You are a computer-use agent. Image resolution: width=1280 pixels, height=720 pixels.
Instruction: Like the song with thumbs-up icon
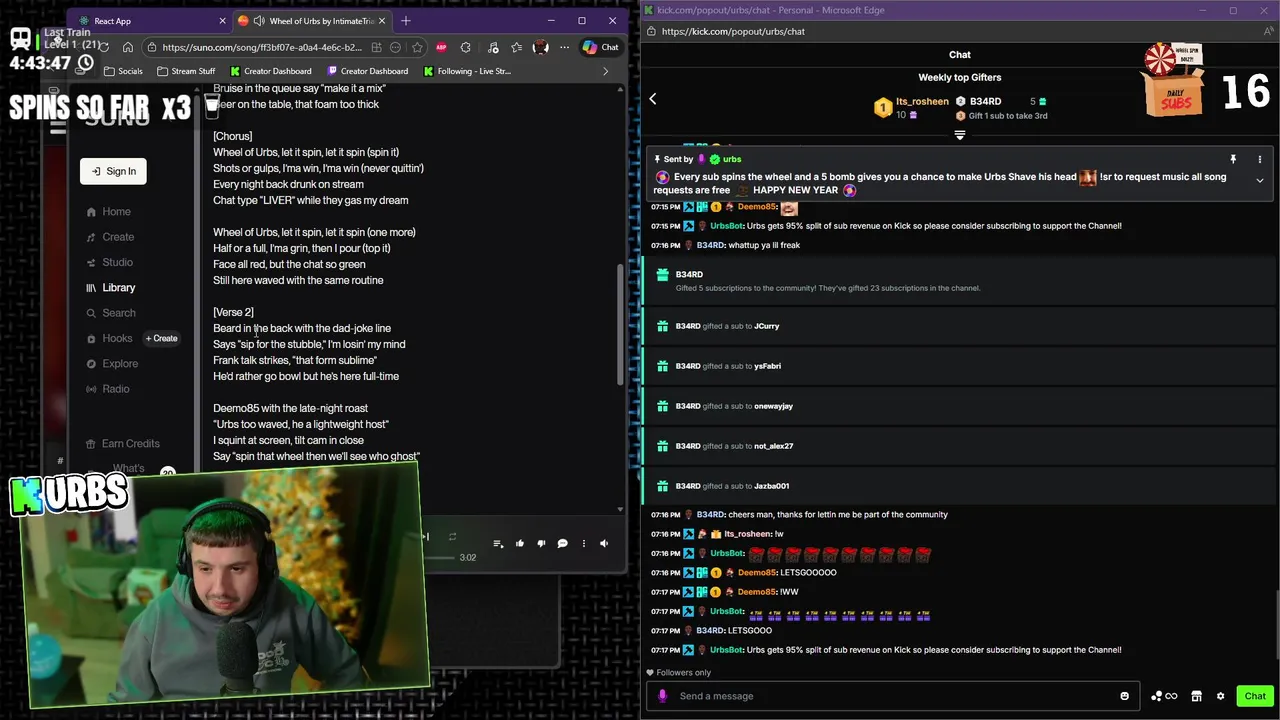[x=520, y=543]
